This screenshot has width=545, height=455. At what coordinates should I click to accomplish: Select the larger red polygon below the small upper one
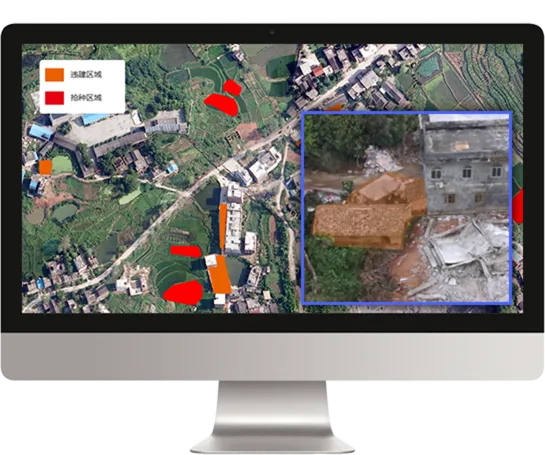tap(222, 104)
